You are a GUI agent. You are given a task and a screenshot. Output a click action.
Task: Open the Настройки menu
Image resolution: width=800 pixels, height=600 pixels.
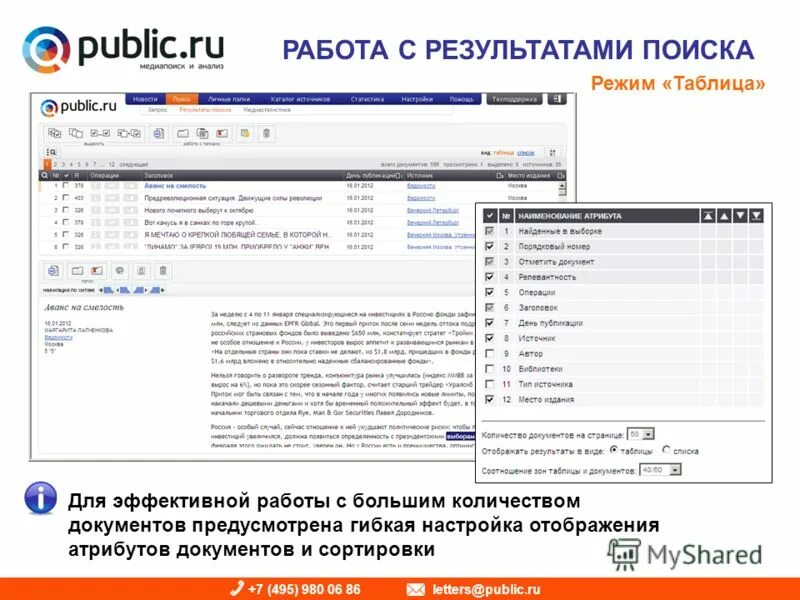pos(417,99)
